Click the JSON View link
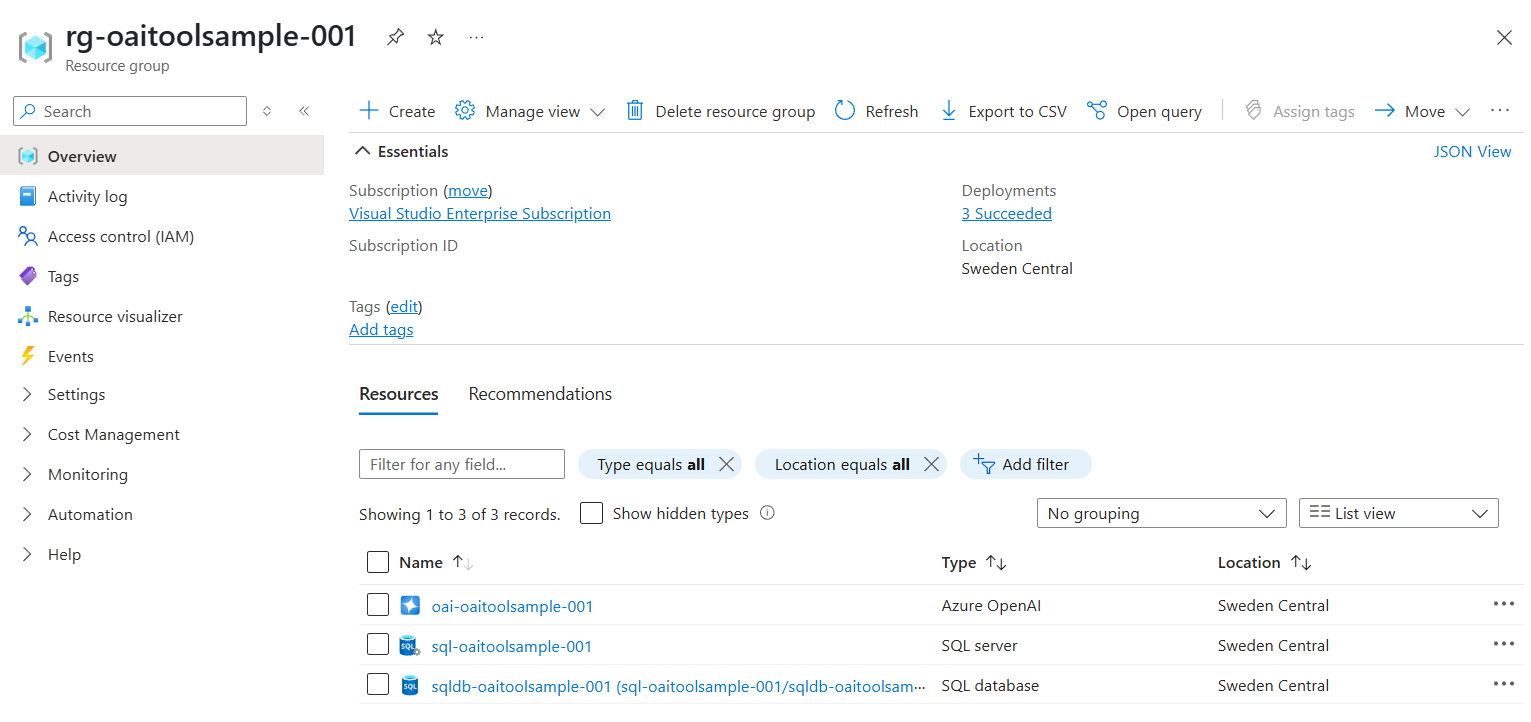The image size is (1531, 722). [x=1472, y=152]
